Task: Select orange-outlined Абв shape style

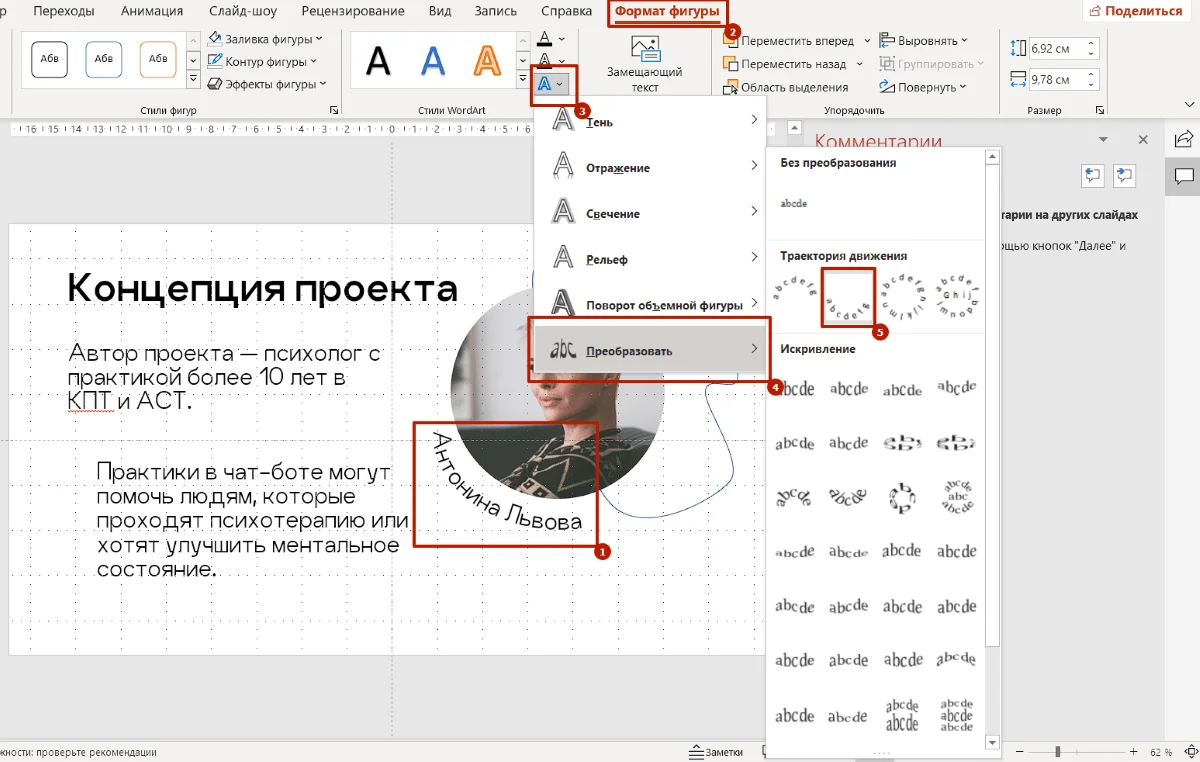Action: [158, 59]
